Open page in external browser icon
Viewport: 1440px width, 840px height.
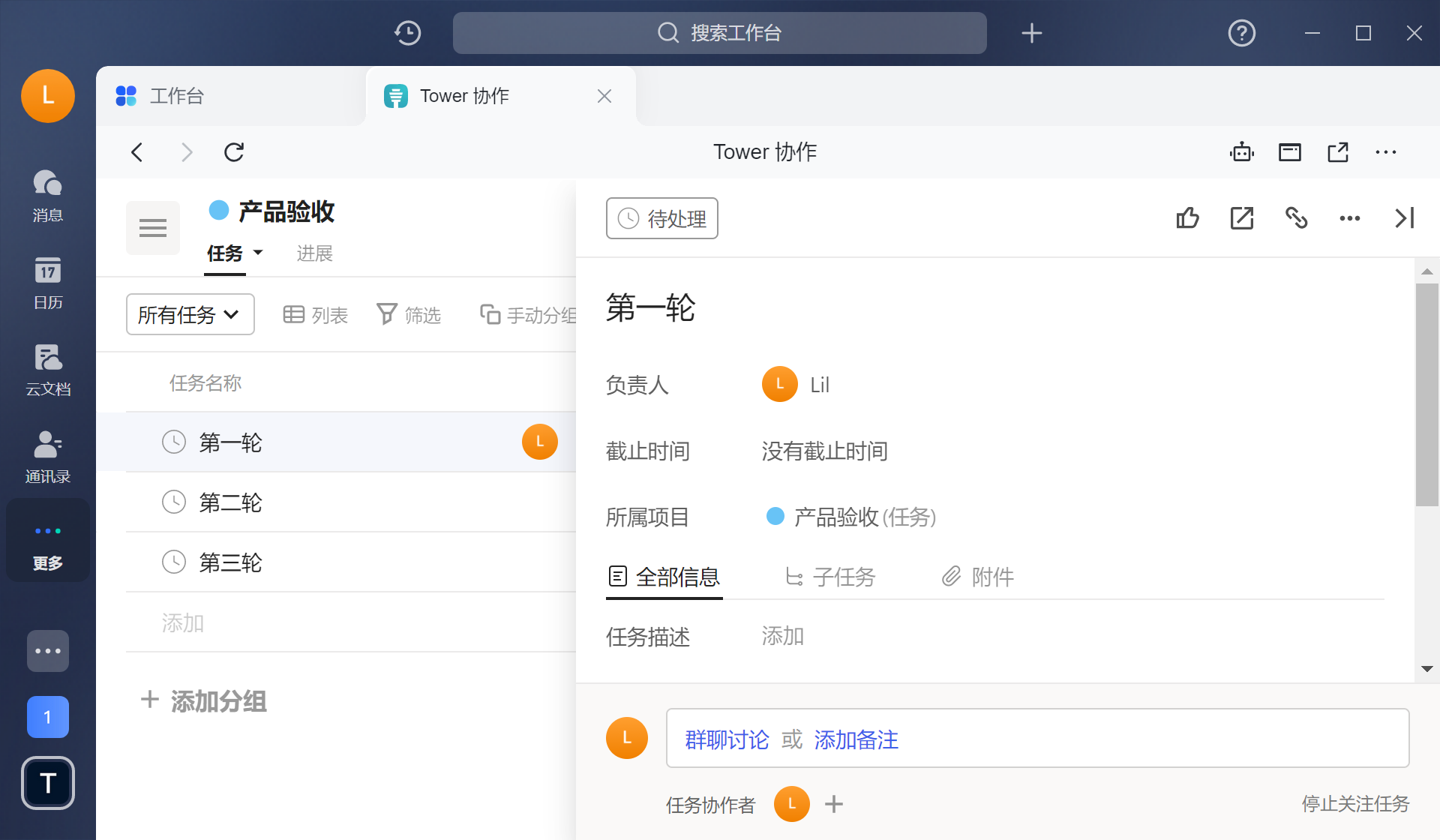pos(1338,152)
